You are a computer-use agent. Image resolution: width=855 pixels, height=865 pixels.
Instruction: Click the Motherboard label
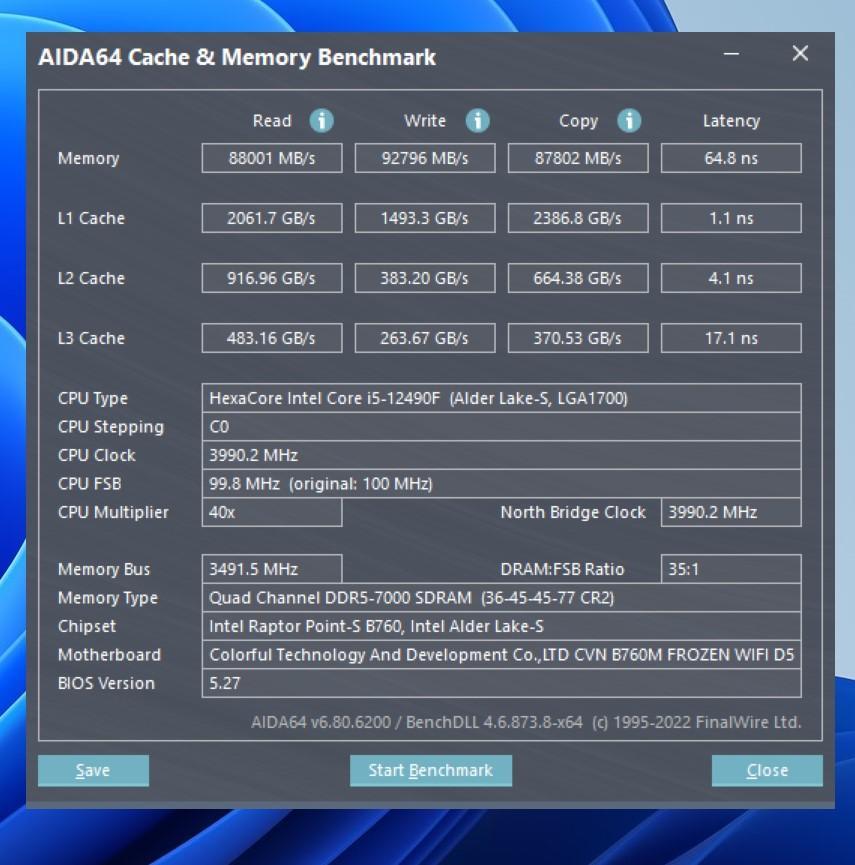coord(109,655)
